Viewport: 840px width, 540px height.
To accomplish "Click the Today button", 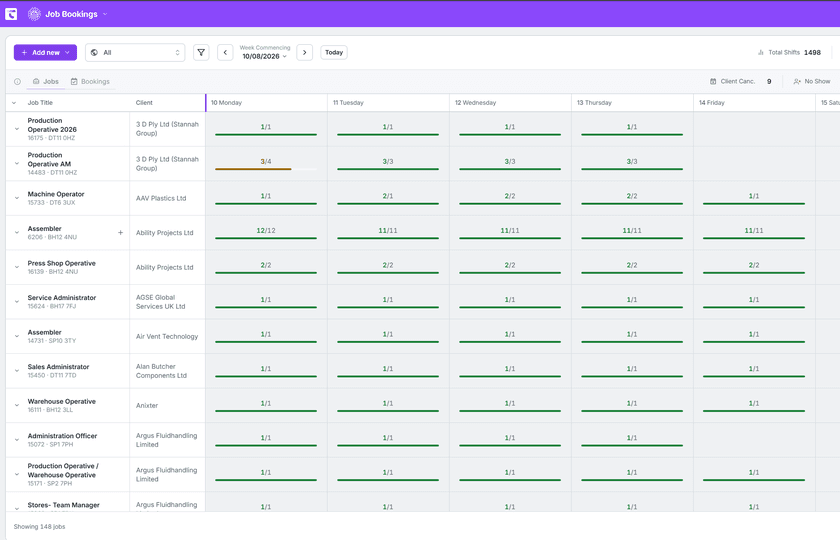I will [334, 52].
